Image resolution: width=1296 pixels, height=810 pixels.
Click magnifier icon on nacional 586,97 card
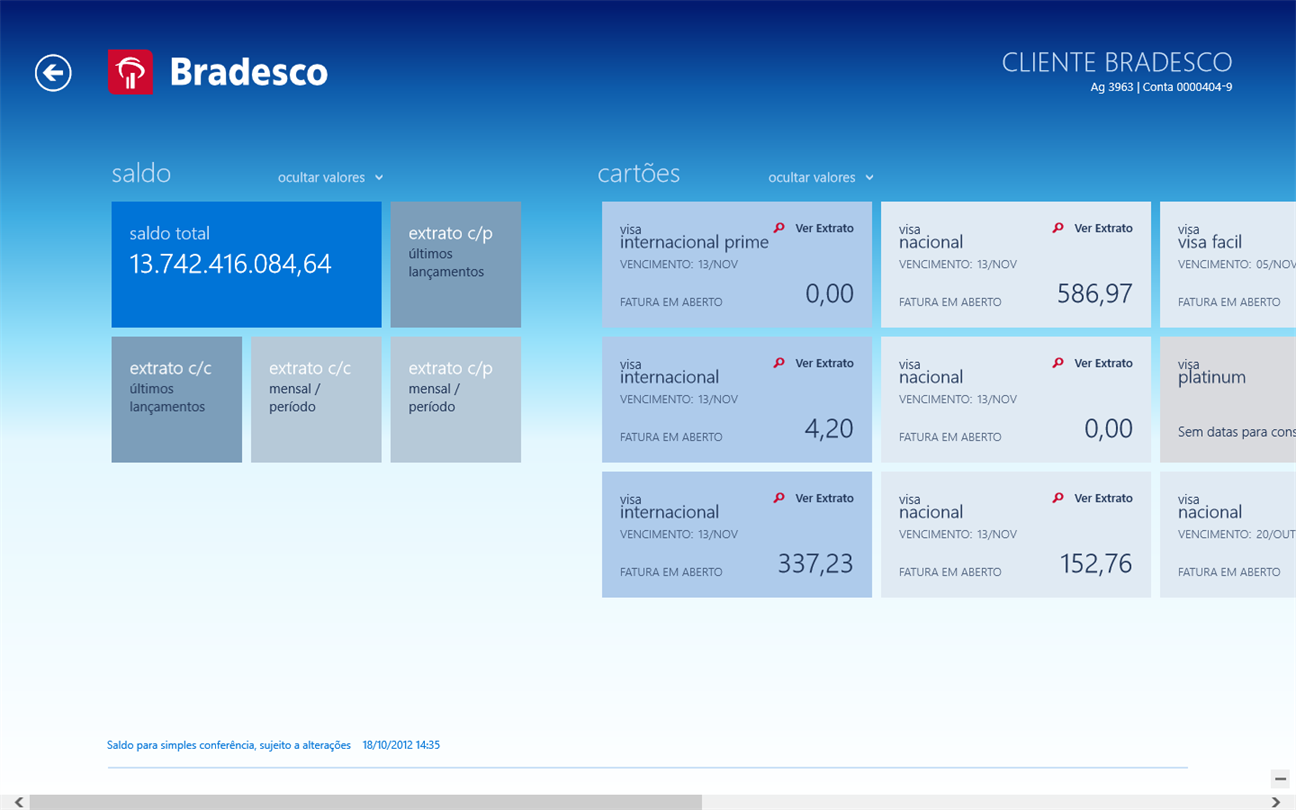click(1058, 228)
